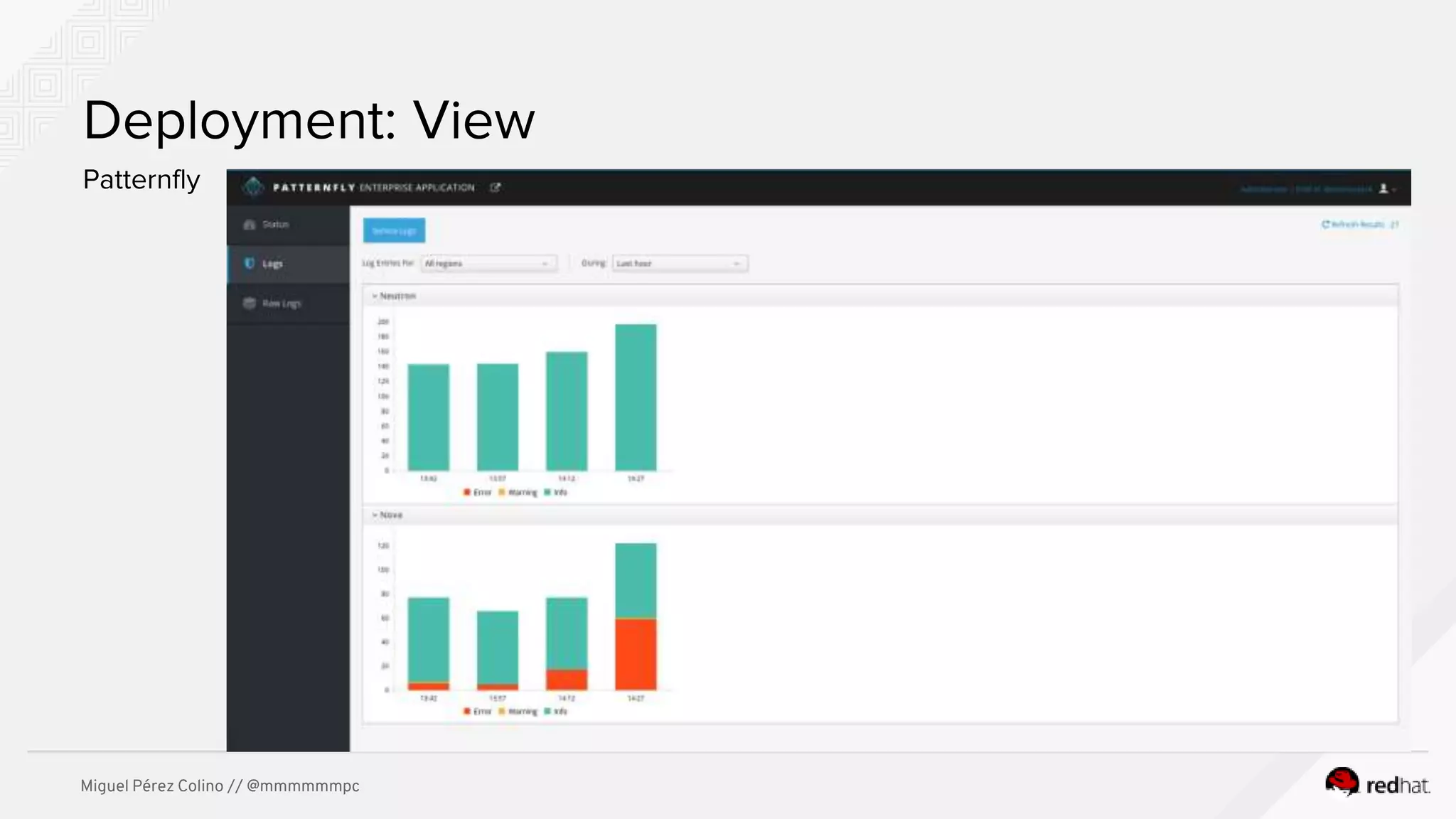Click the "Log Entries For" label

coord(388,263)
